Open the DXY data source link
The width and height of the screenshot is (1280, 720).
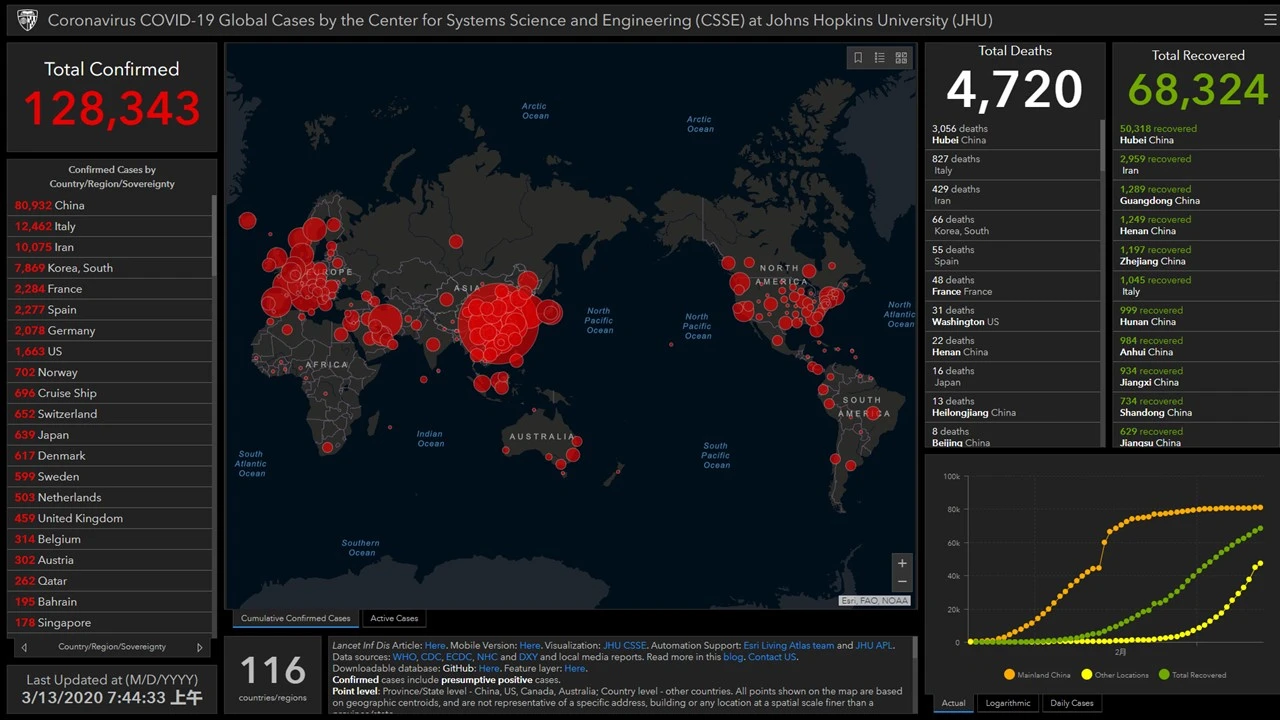click(x=528, y=657)
